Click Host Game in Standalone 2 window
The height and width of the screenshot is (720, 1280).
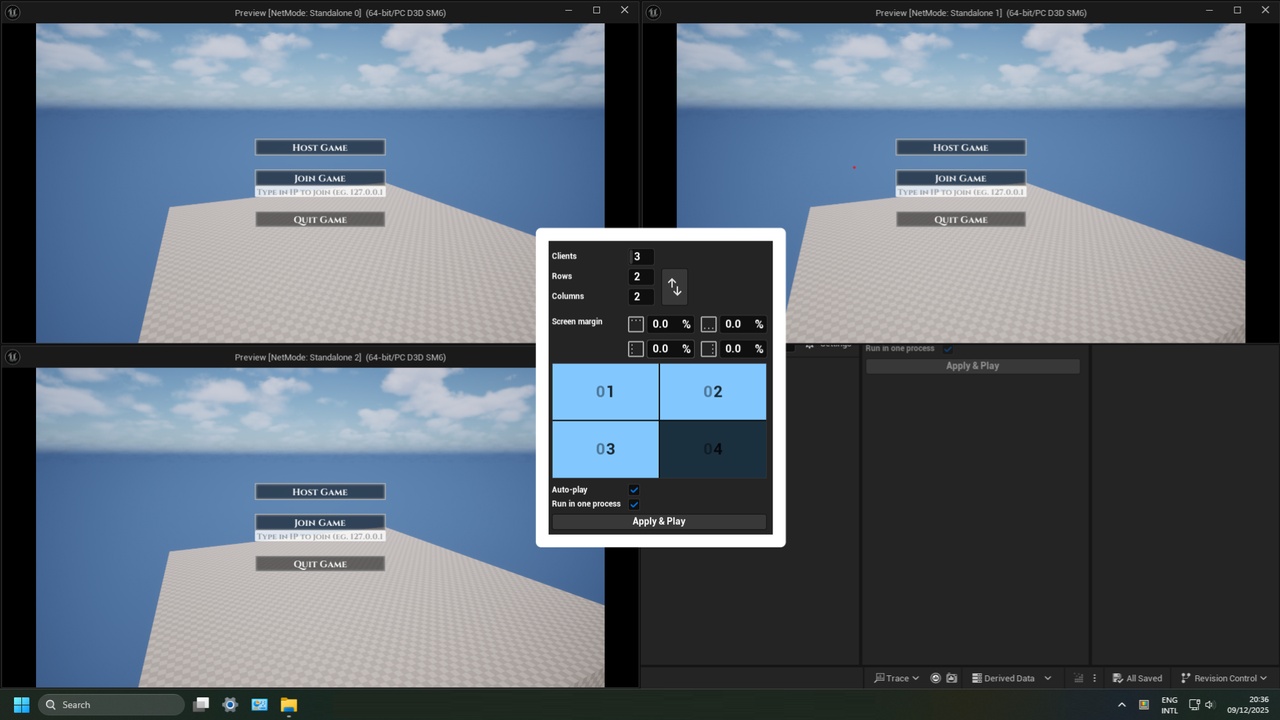point(320,491)
